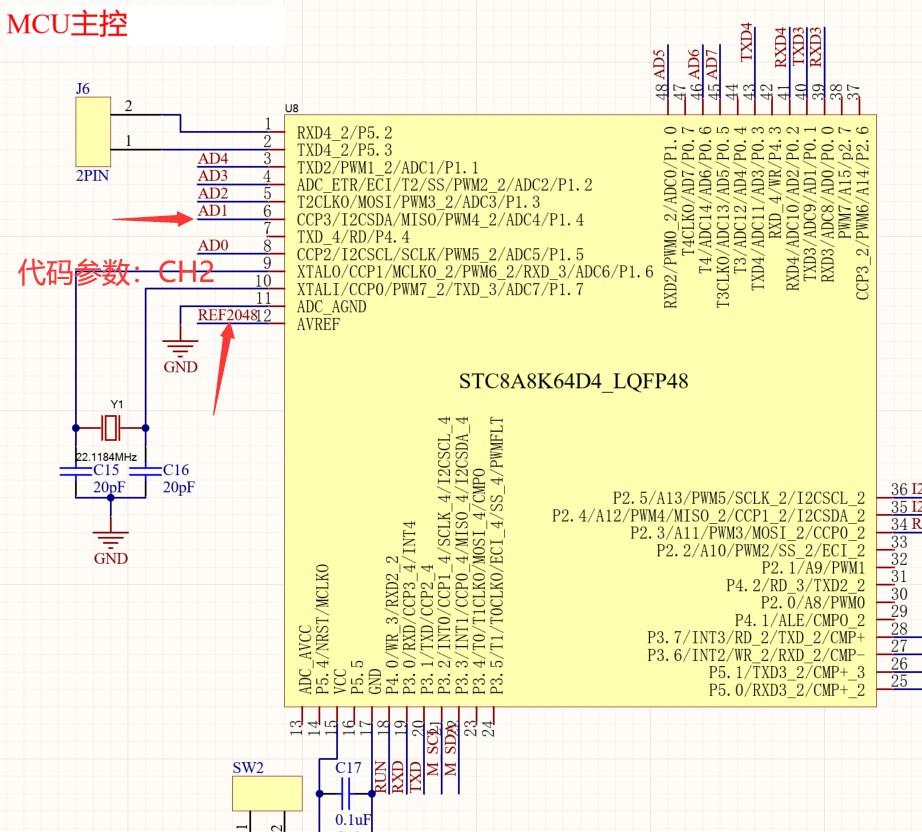The height and width of the screenshot is (832, 922).
Task: Click the ADC_AGND pin name
Action: (332, 307)
